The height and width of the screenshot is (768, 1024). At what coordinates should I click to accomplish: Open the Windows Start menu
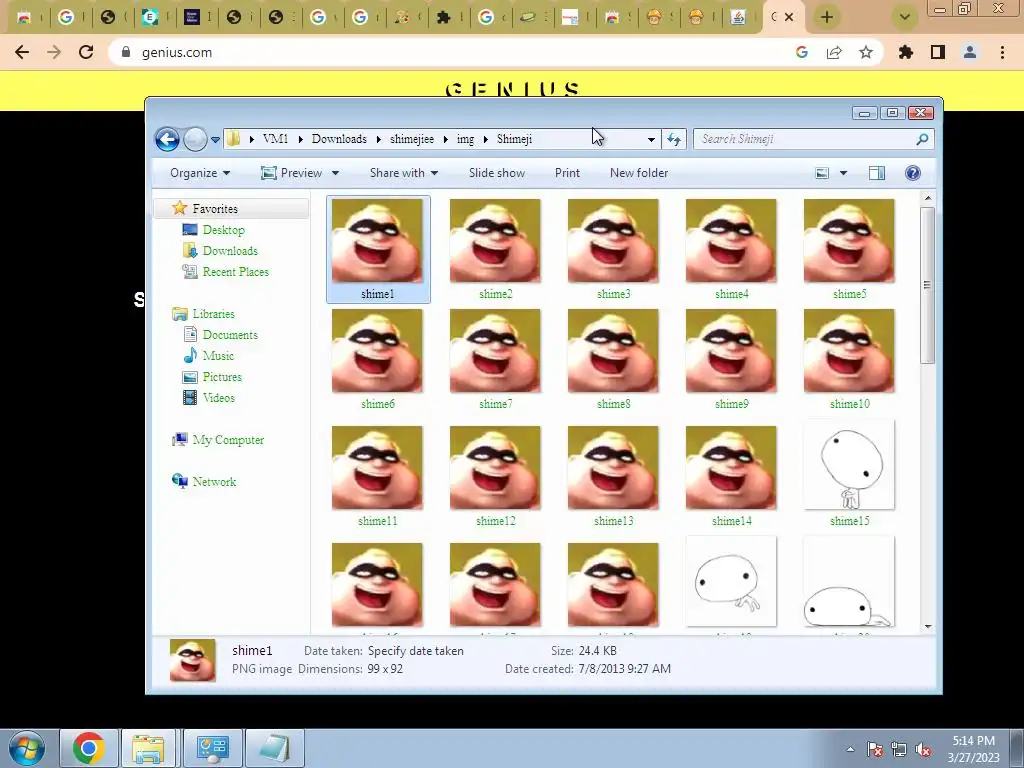(26, 748)
